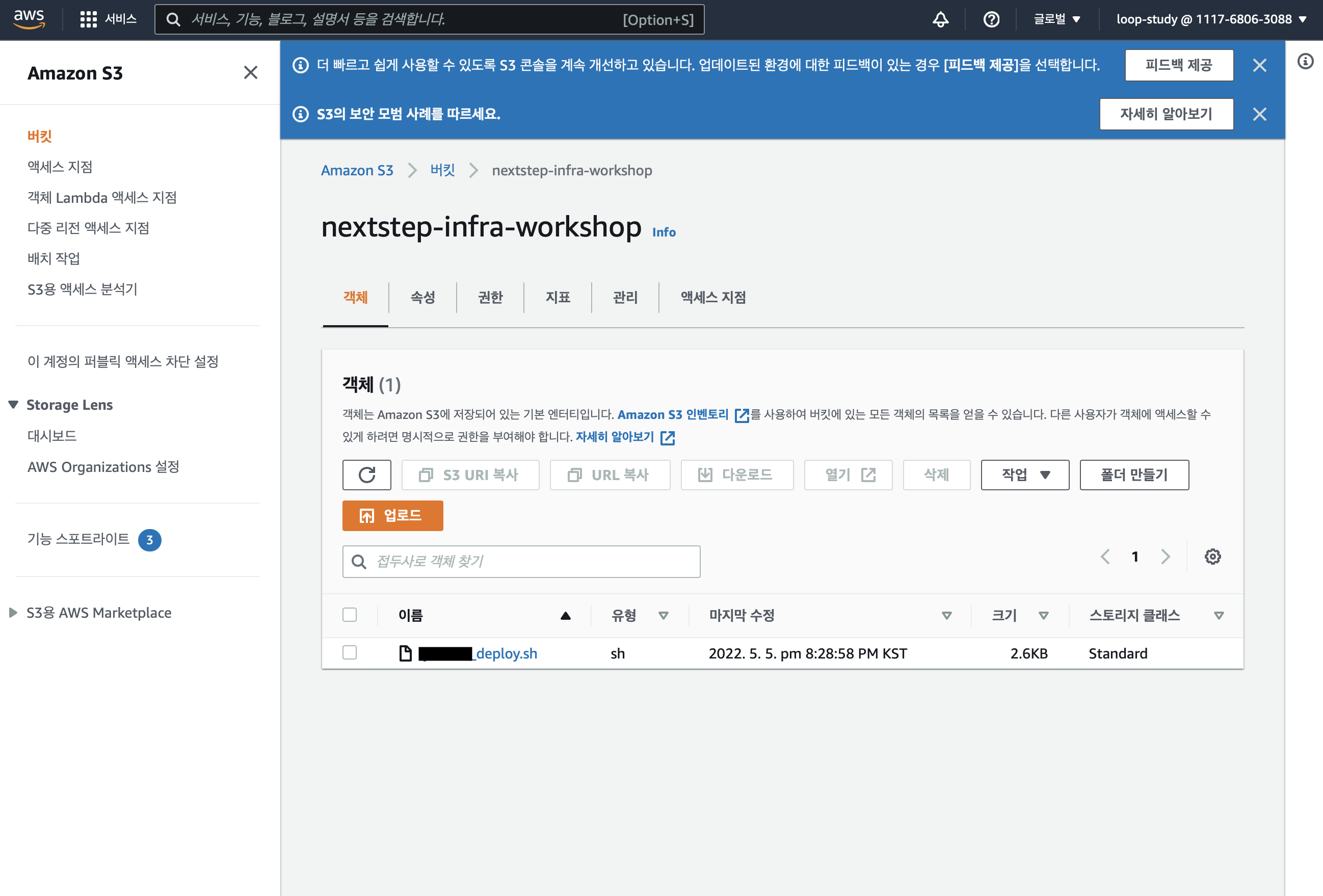Open the info panel icon at right edge
Screen dimensions: 1323x896
[1305, 61]
